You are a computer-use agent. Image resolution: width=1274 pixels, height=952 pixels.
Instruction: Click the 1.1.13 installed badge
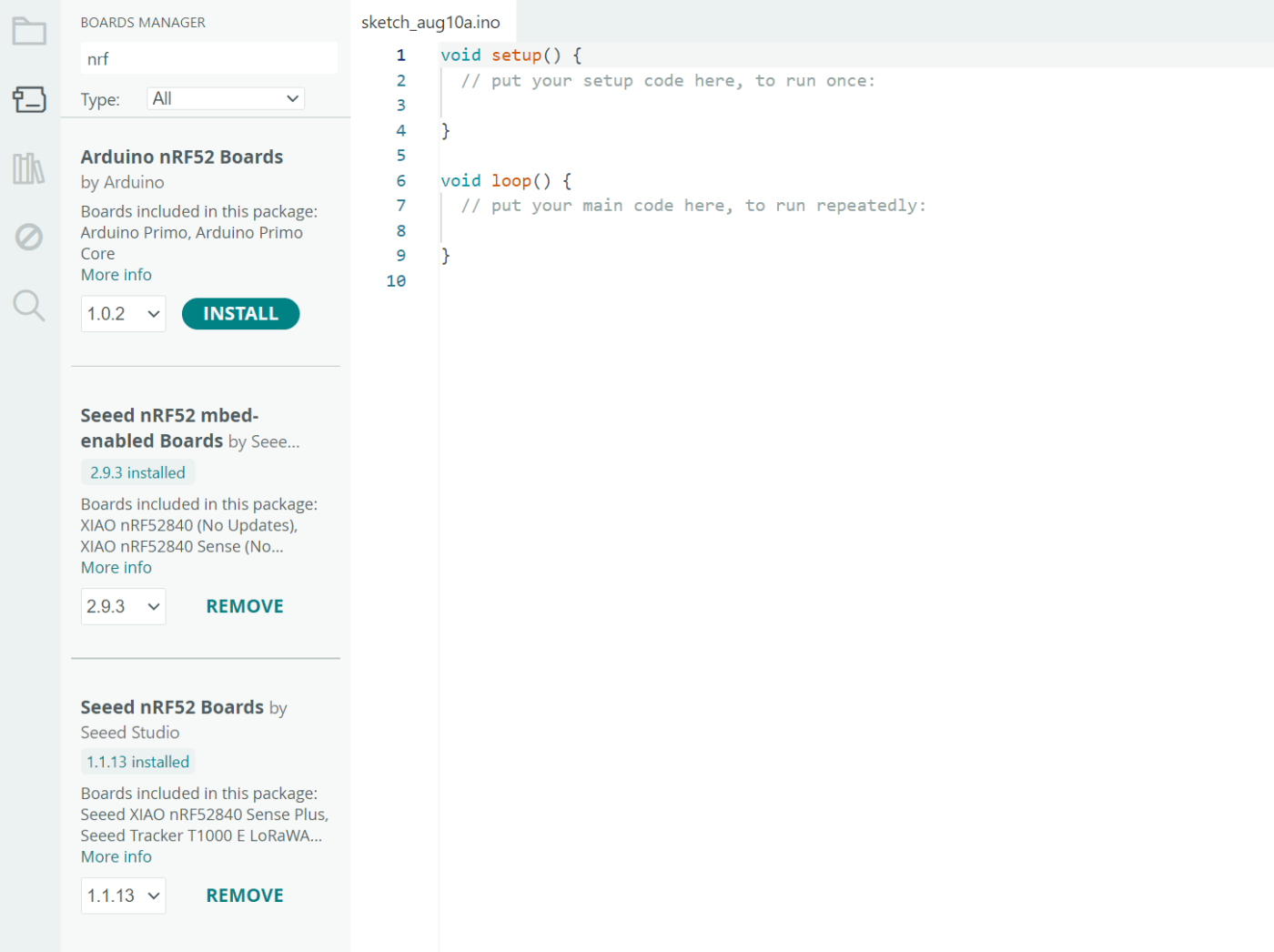point(138,762)
